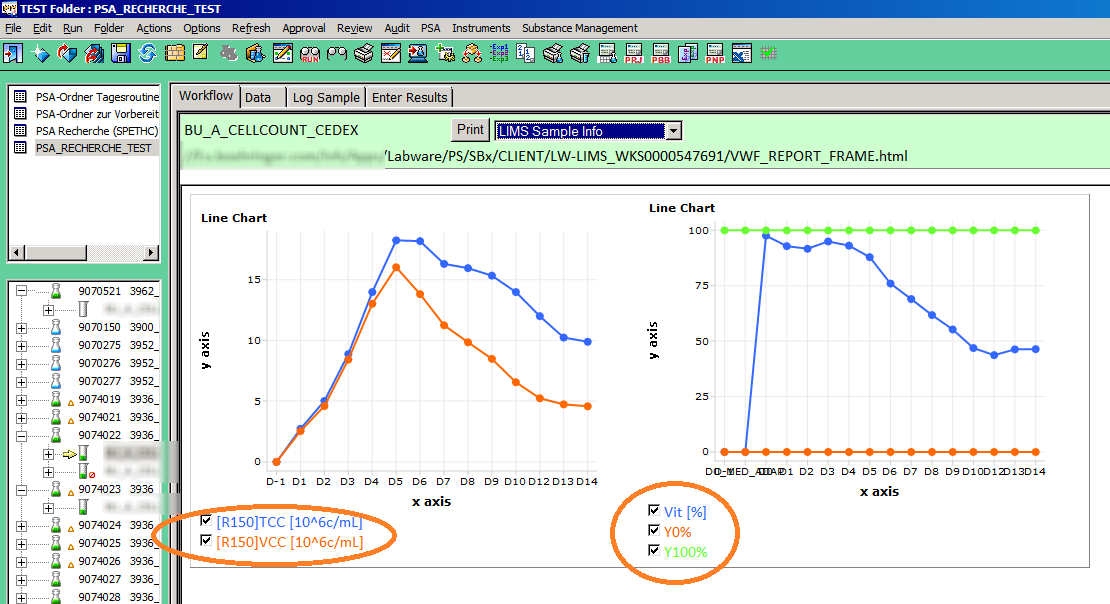Click the Print button

[x=470, y=129]
